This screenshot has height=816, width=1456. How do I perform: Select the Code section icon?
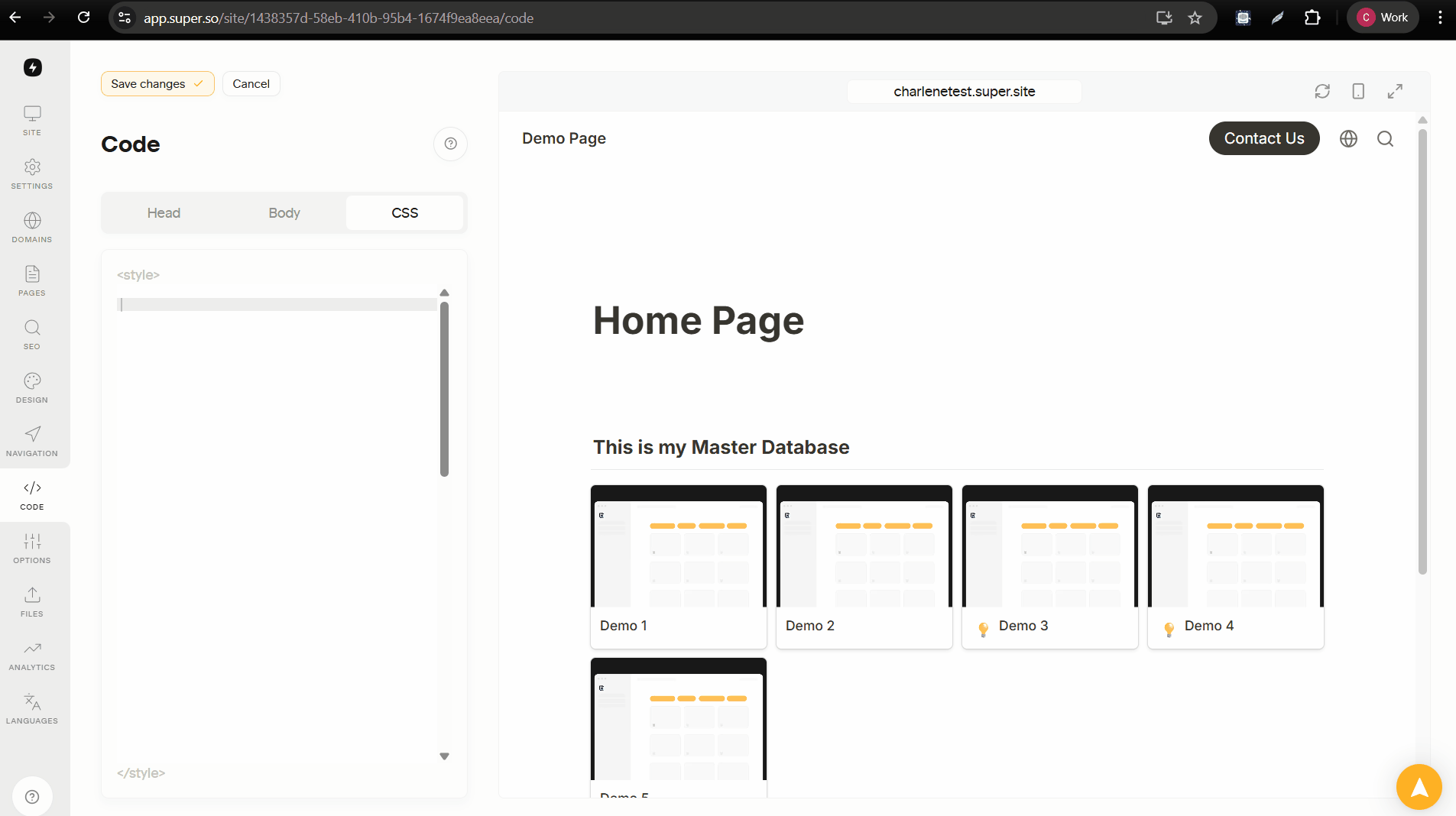(32, 495)
